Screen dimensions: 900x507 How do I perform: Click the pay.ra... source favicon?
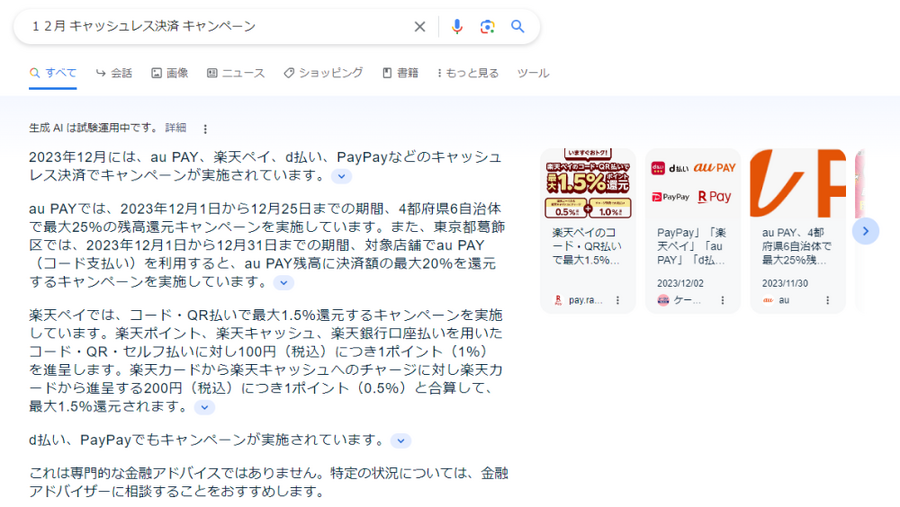pos(558,300)
